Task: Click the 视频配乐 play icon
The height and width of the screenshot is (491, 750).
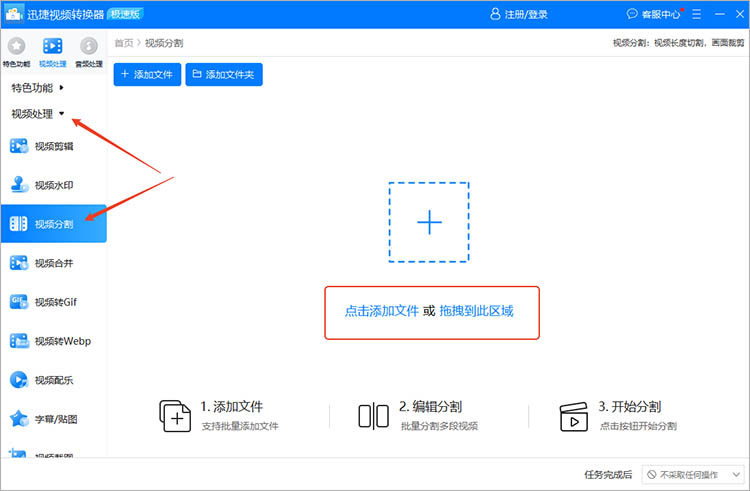Action: [19, 380]
